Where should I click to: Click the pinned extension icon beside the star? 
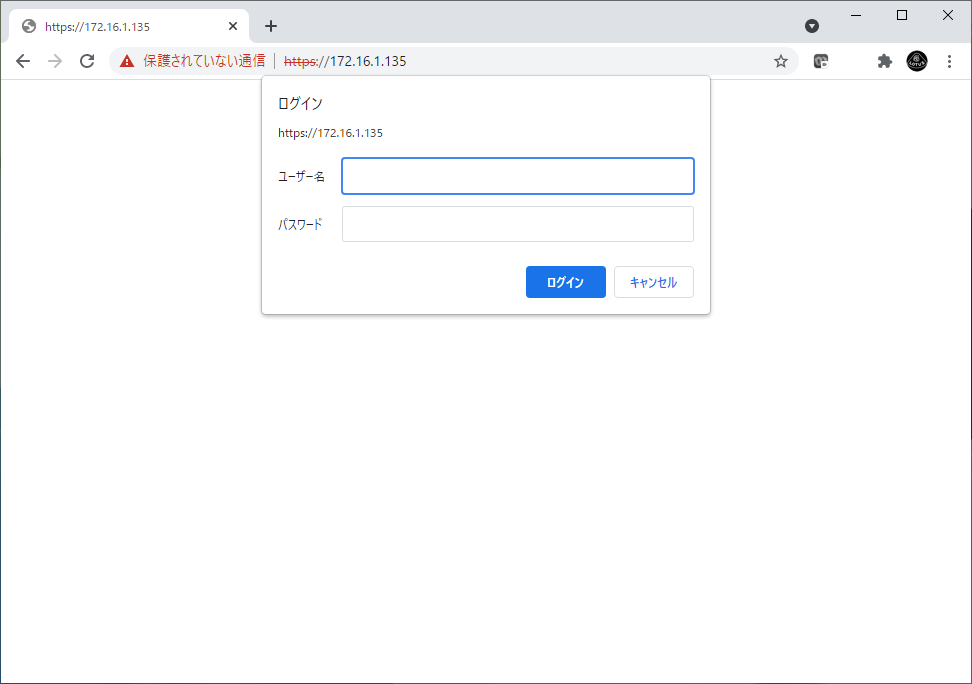(x=821, y=61)
